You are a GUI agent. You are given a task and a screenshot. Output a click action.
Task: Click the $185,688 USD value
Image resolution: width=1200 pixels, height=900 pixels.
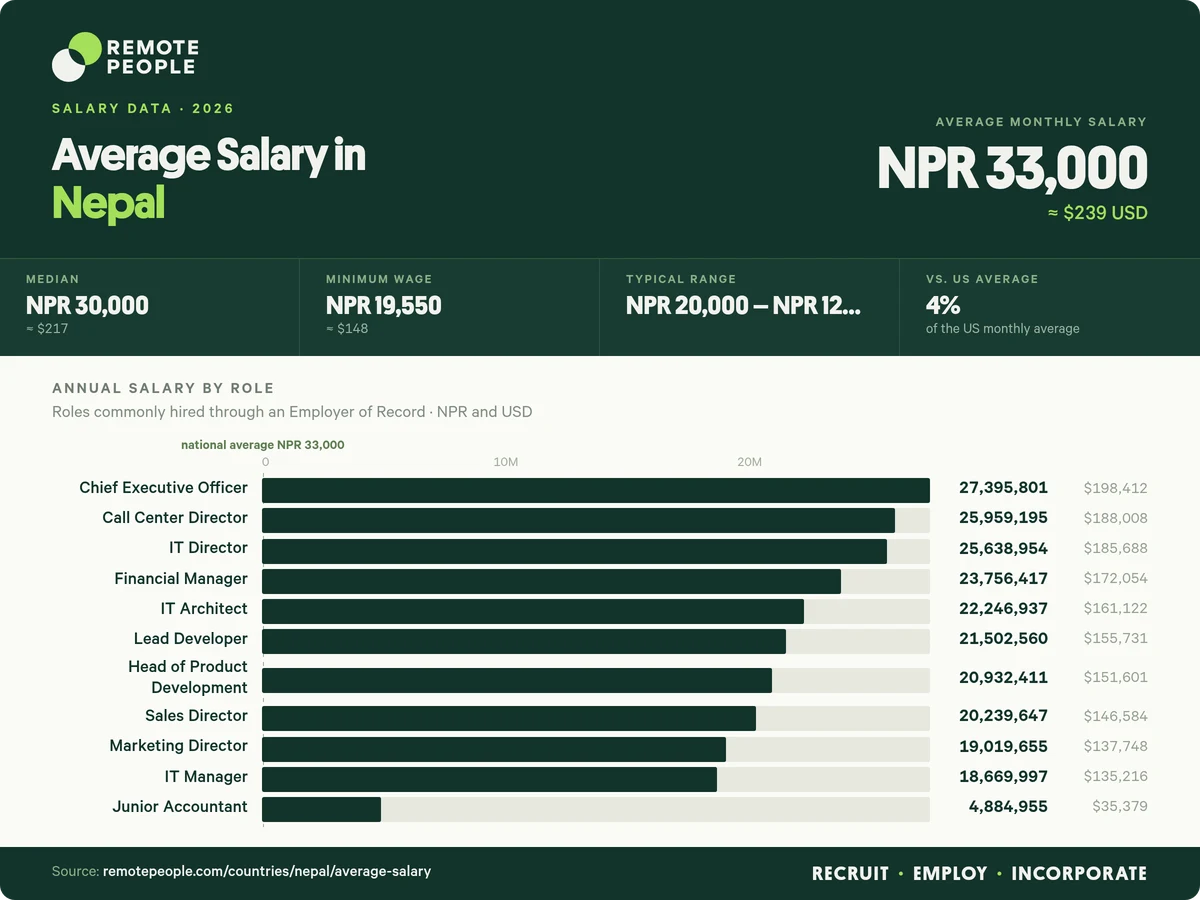click(1115, 549)
